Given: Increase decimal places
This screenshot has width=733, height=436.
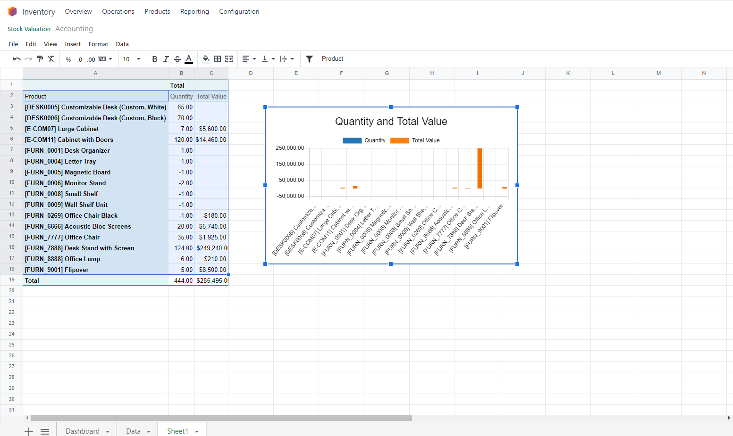Looking at the screenshot, I should tap(91, 59).
